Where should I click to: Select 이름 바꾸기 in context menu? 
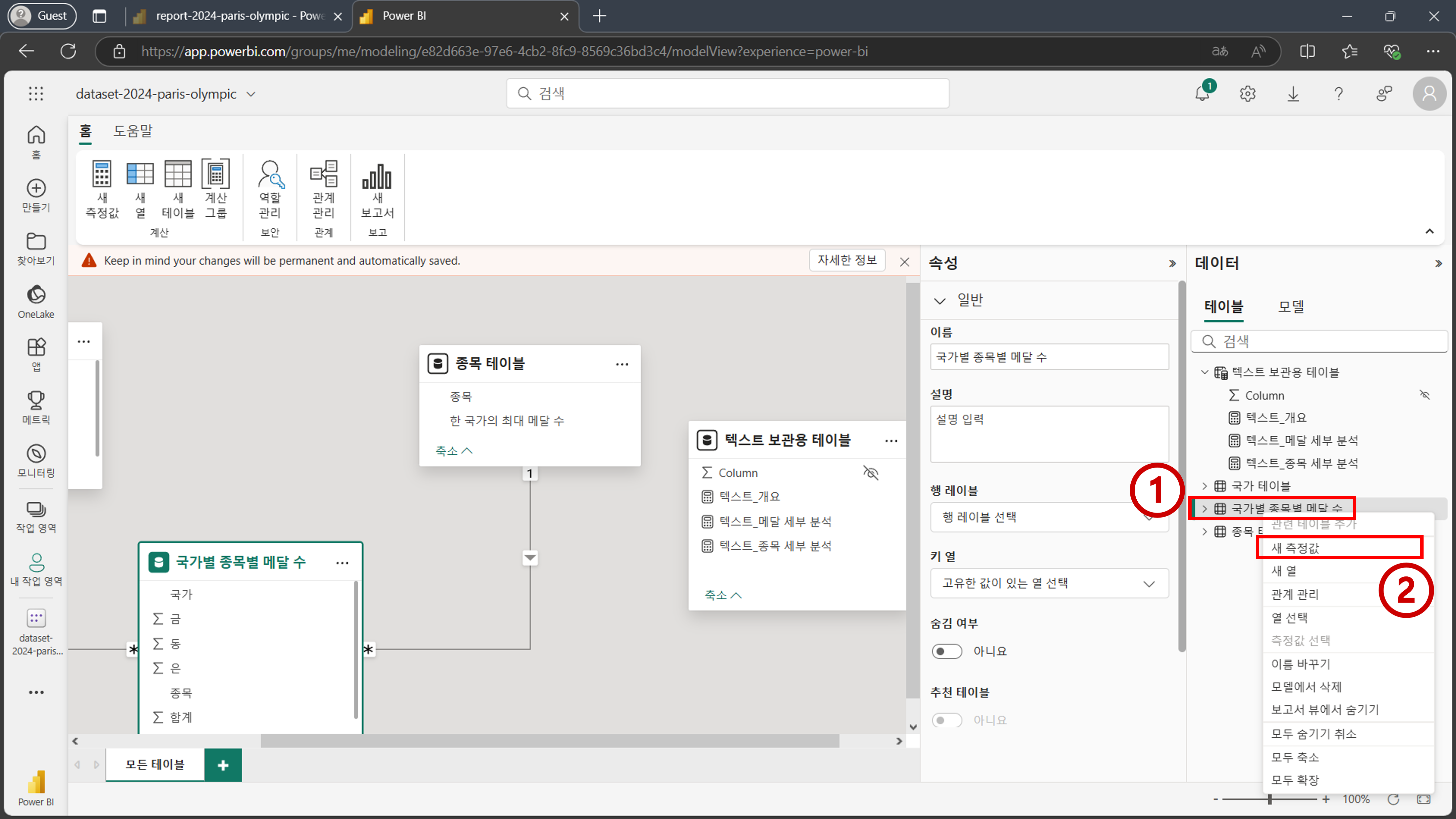point(1347,664)
